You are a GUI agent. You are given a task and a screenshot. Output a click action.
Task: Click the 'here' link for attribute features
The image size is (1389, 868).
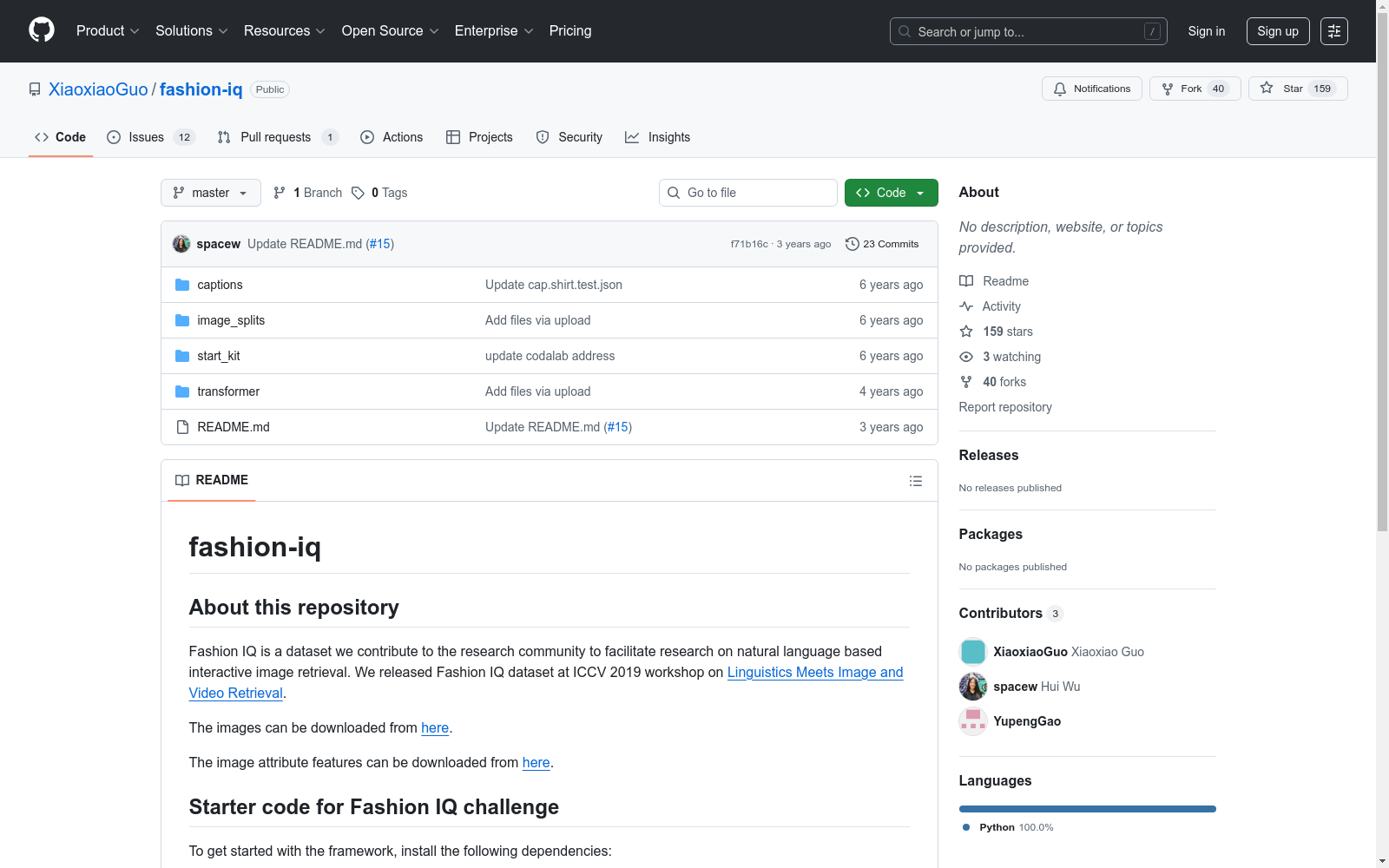(537, 762)
